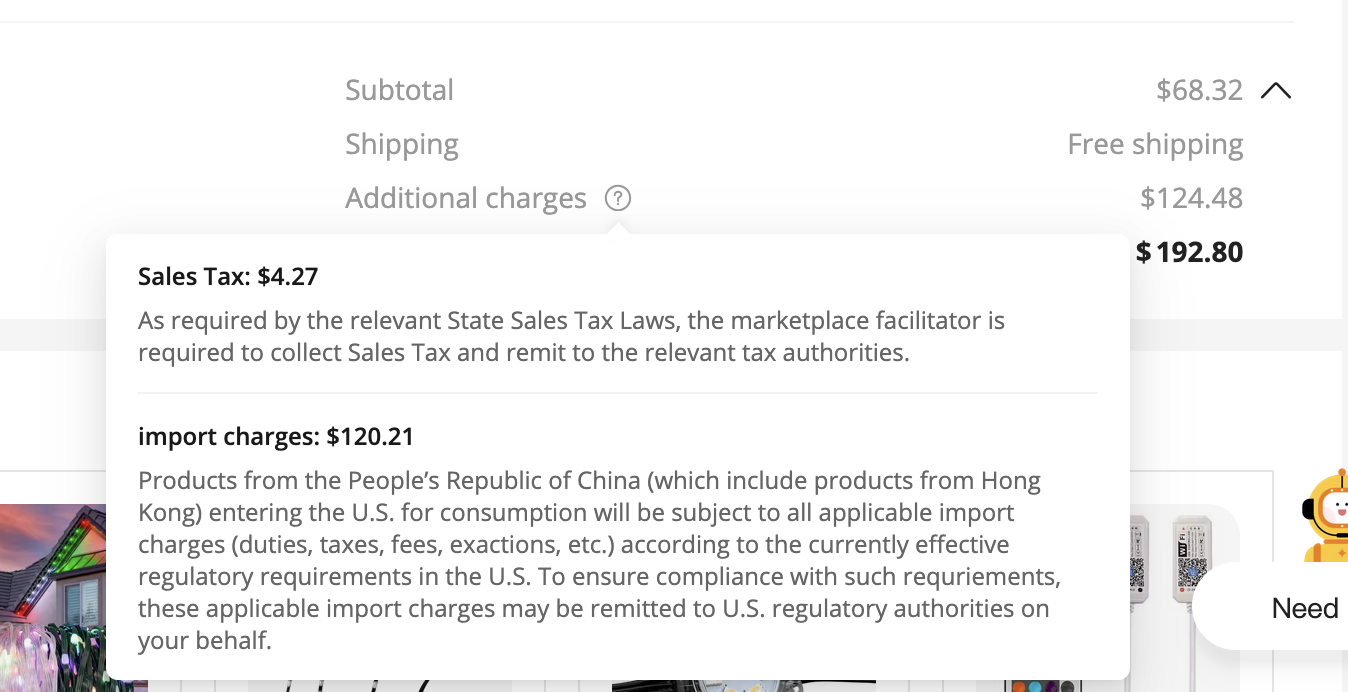1348x692 pixels.
Task: Click the Shipping label
Action: [x=402, y=144]
